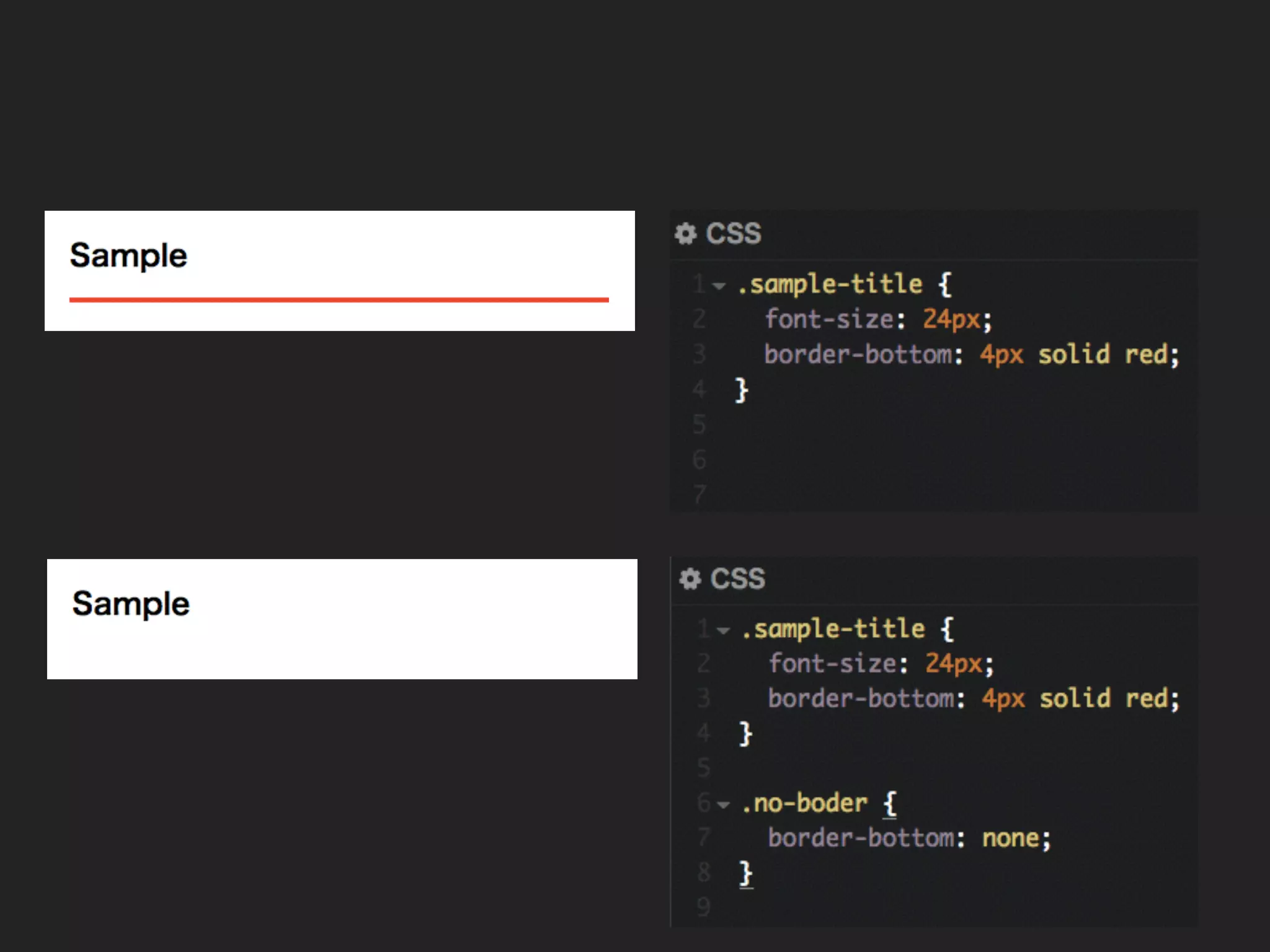Click the upper CSS panel title

[733, 234]
